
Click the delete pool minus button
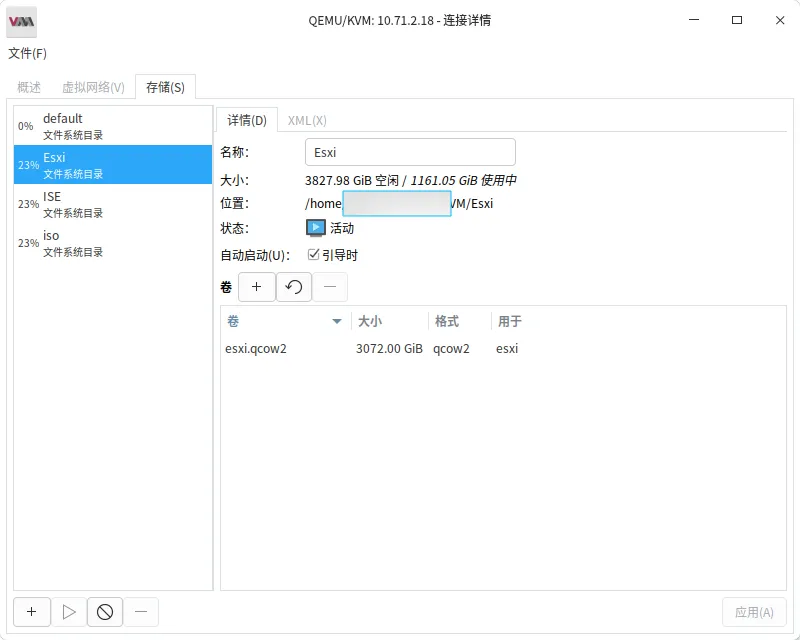click(141, 611)
